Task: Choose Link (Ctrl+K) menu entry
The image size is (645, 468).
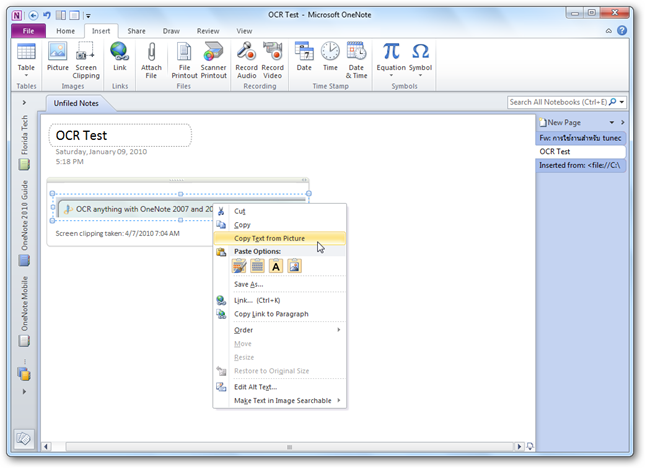Action: point(279,300)
